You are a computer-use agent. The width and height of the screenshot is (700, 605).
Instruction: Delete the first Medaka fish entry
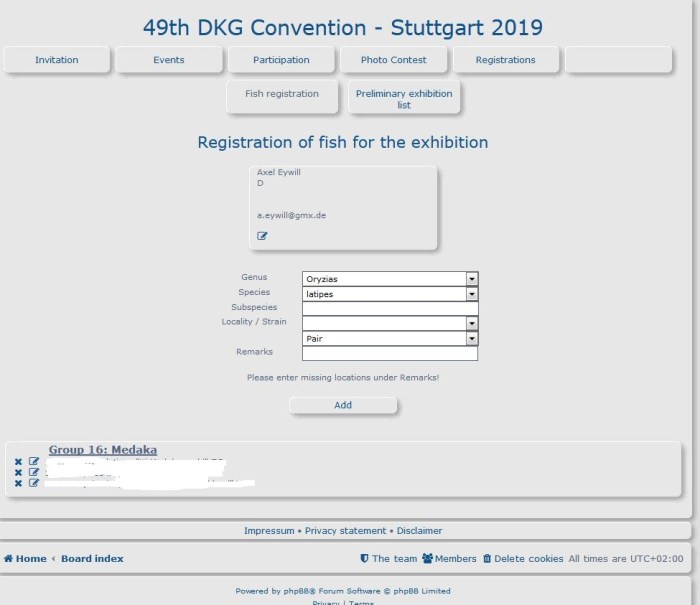pyautogui.click(x=18, y=462)
